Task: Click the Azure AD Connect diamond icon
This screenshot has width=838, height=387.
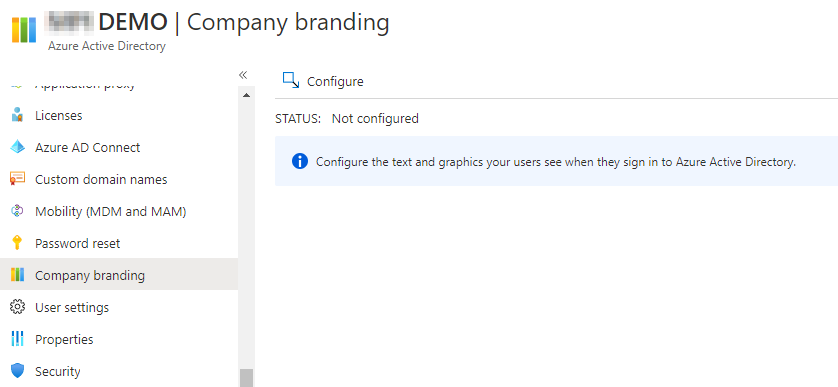Action: (18, 147)
